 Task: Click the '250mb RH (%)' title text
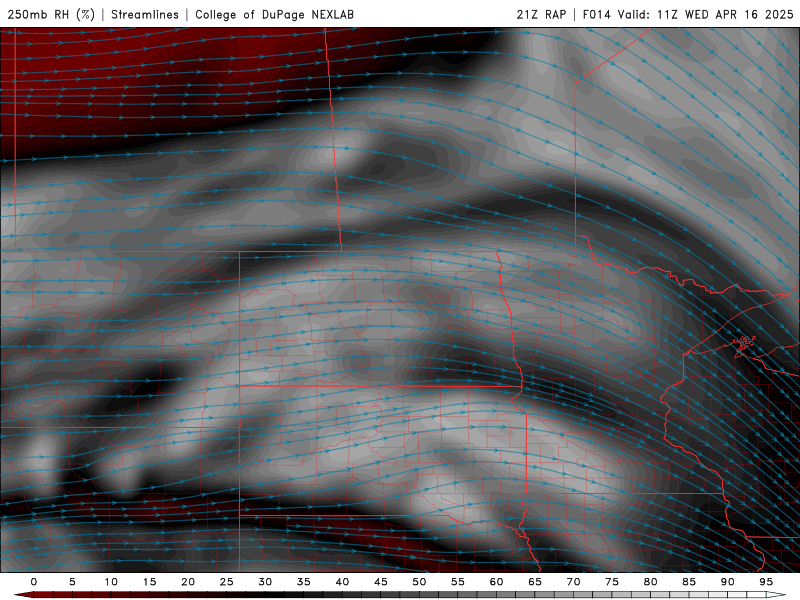pos(51,14)
